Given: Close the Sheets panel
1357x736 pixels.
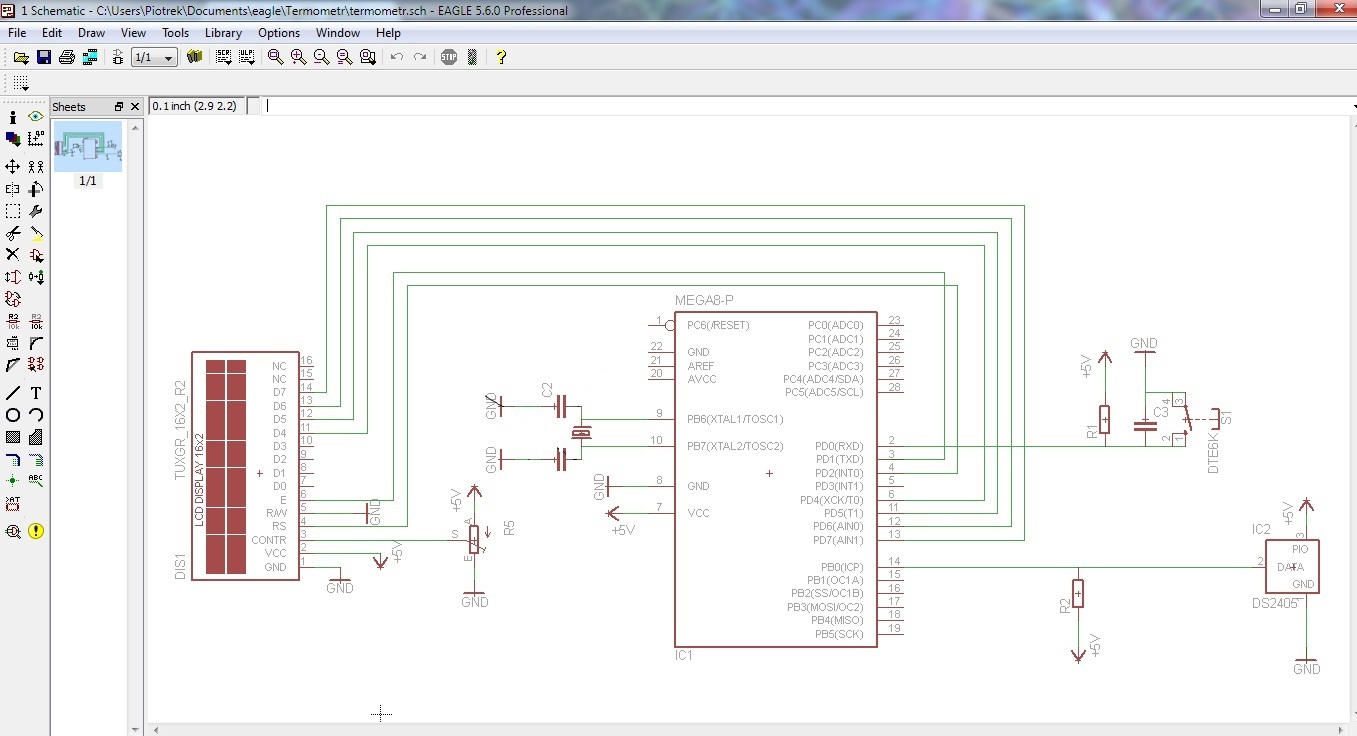Looking at the screenshot, I should [136, 107].
